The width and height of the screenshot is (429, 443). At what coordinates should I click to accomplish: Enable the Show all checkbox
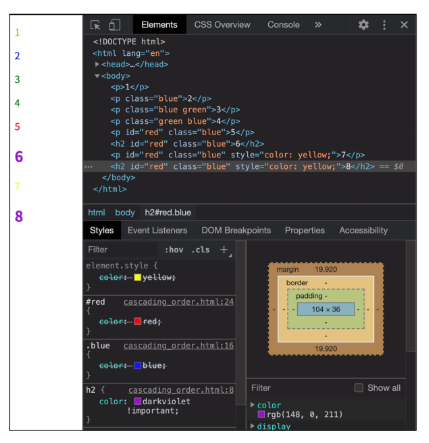359,388
